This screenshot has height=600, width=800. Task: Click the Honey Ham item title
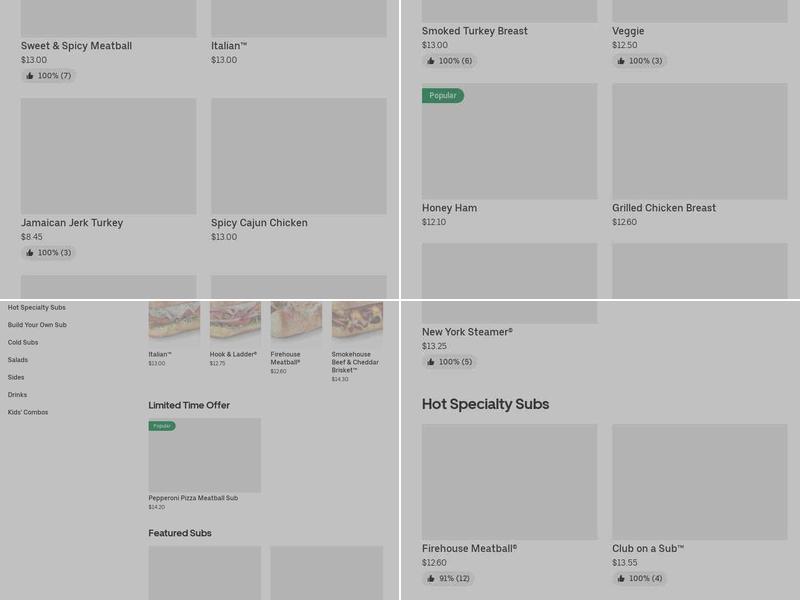coord(449,208)
